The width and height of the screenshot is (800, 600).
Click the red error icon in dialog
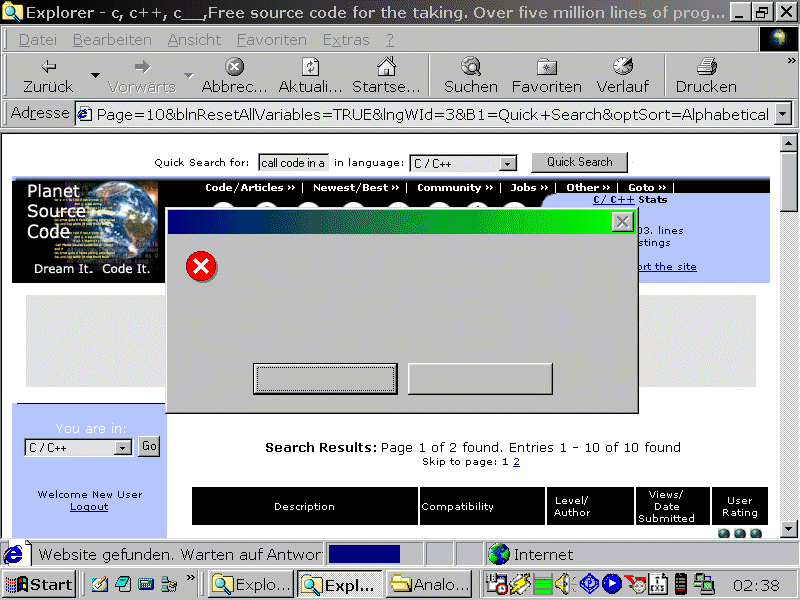[201, 266]
